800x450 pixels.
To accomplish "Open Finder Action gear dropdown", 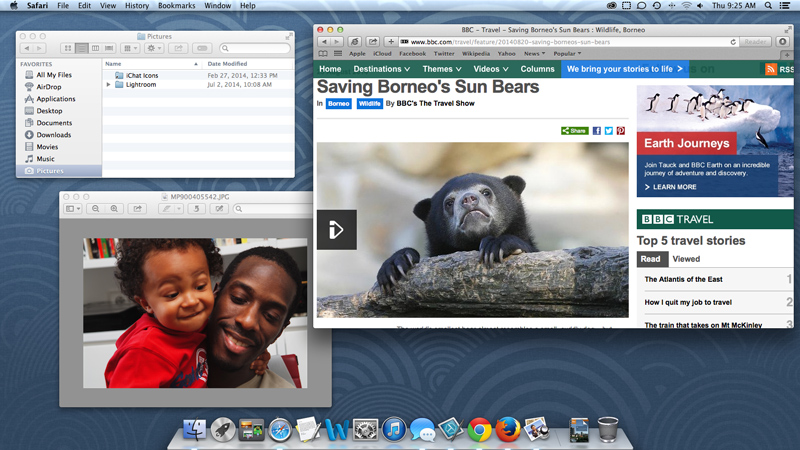I will (154, 48).
